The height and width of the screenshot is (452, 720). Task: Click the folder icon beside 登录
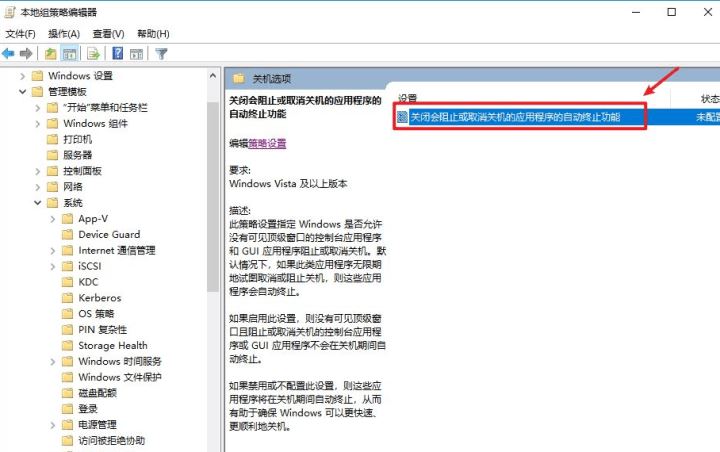tap(68, 409)
